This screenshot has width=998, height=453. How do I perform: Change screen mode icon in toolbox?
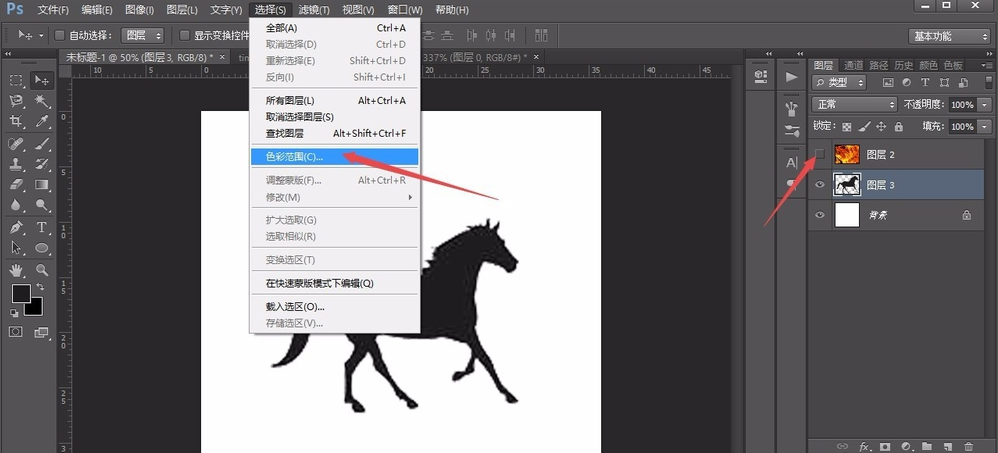click(41, 332)
